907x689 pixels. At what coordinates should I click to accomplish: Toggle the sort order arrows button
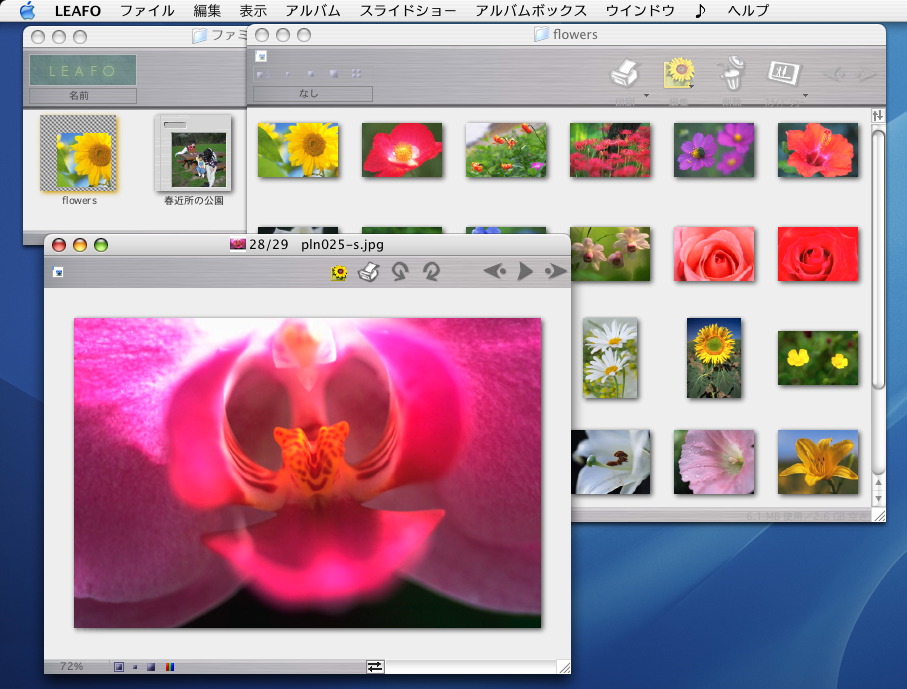(878, 115)
